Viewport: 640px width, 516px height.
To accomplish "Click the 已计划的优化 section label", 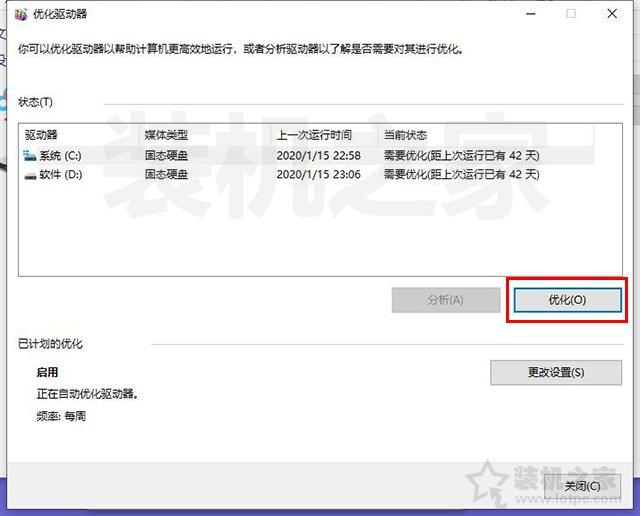I will point(50,344).
